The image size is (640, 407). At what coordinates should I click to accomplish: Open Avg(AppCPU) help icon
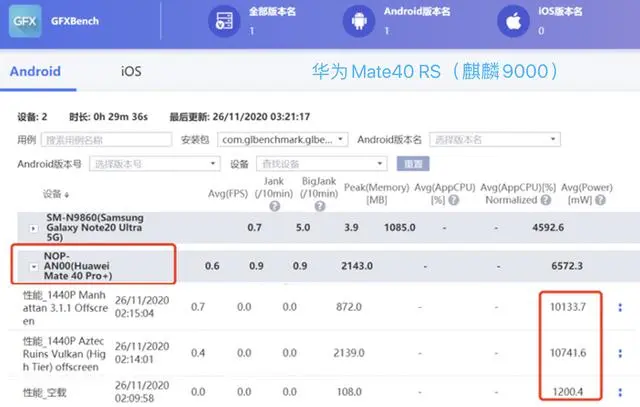453,200
